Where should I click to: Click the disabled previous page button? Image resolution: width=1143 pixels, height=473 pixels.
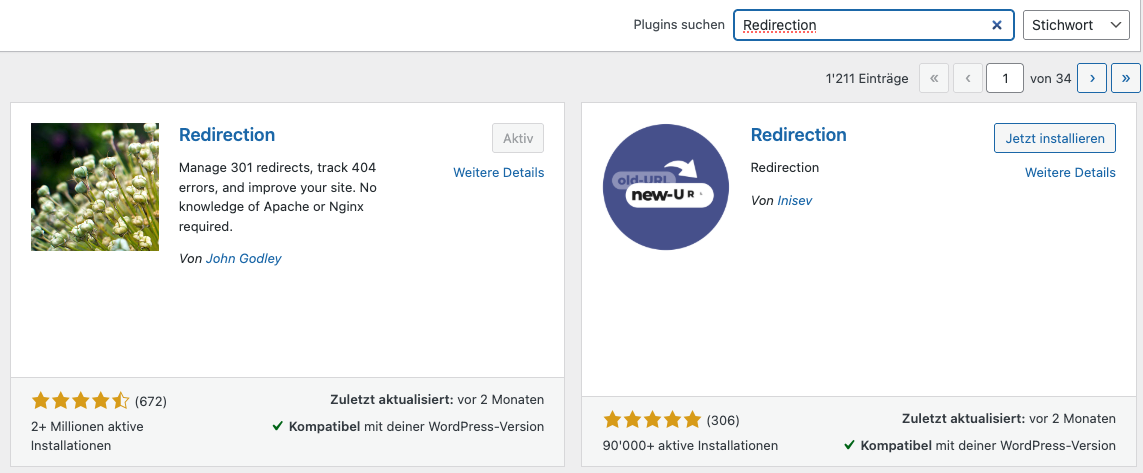(x=968, y=78)
